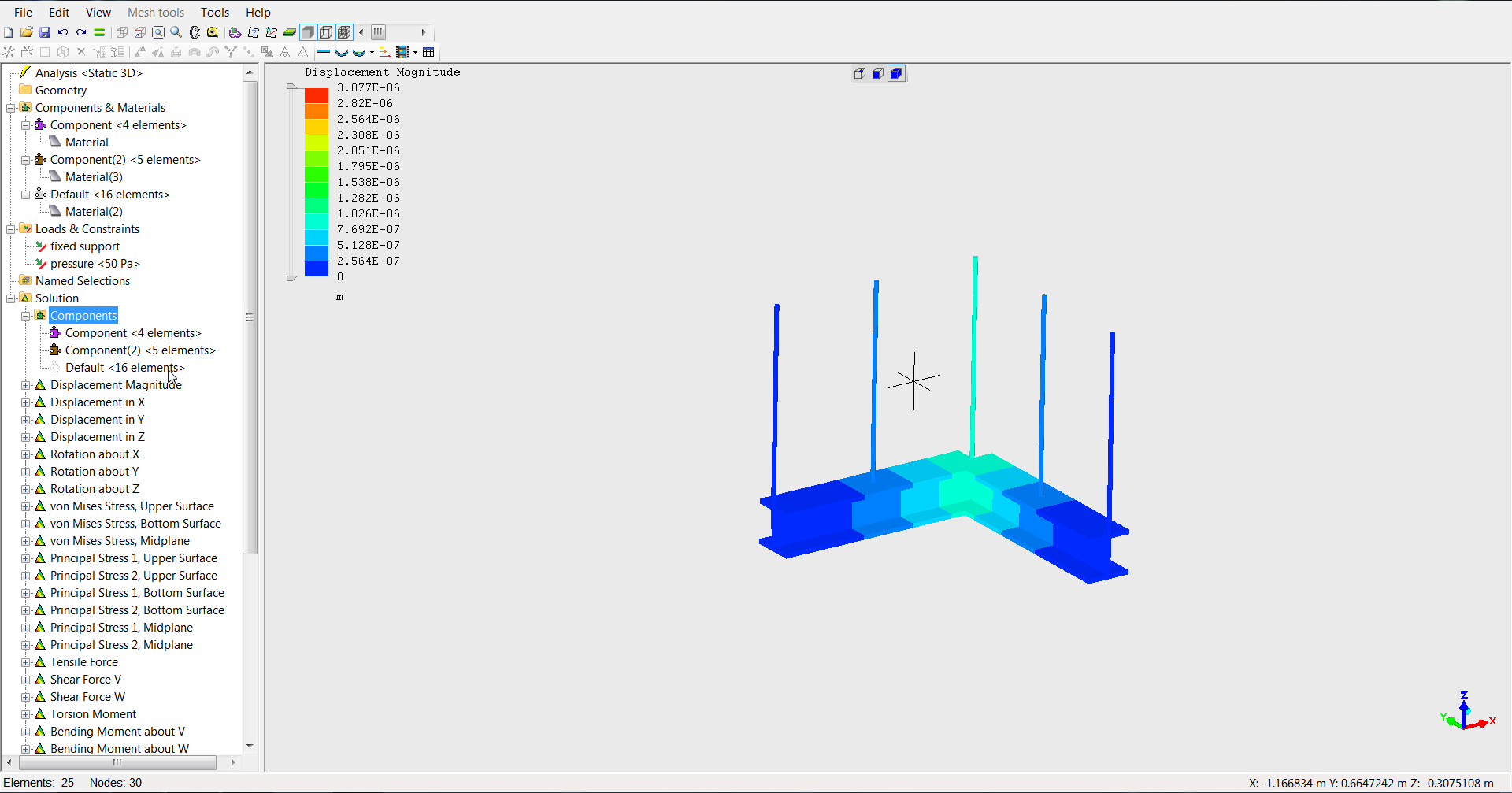The width and height of the screenshot is (1512, 793).
Task: Enable element selection mode in the viewport toolbar
Action: [x=896, y=73]
